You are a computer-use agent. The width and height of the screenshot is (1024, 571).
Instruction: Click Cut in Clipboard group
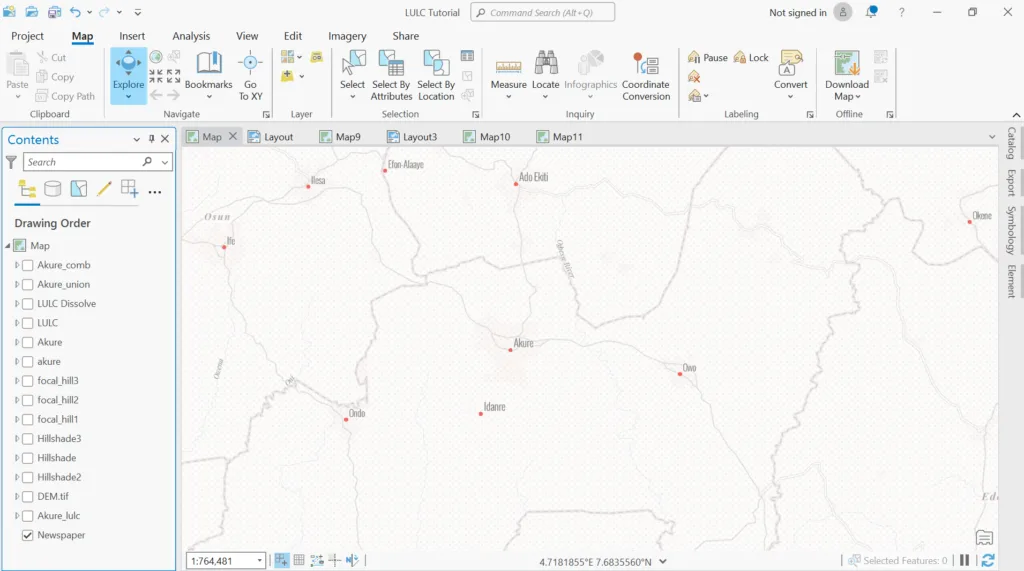click(52, 57)
